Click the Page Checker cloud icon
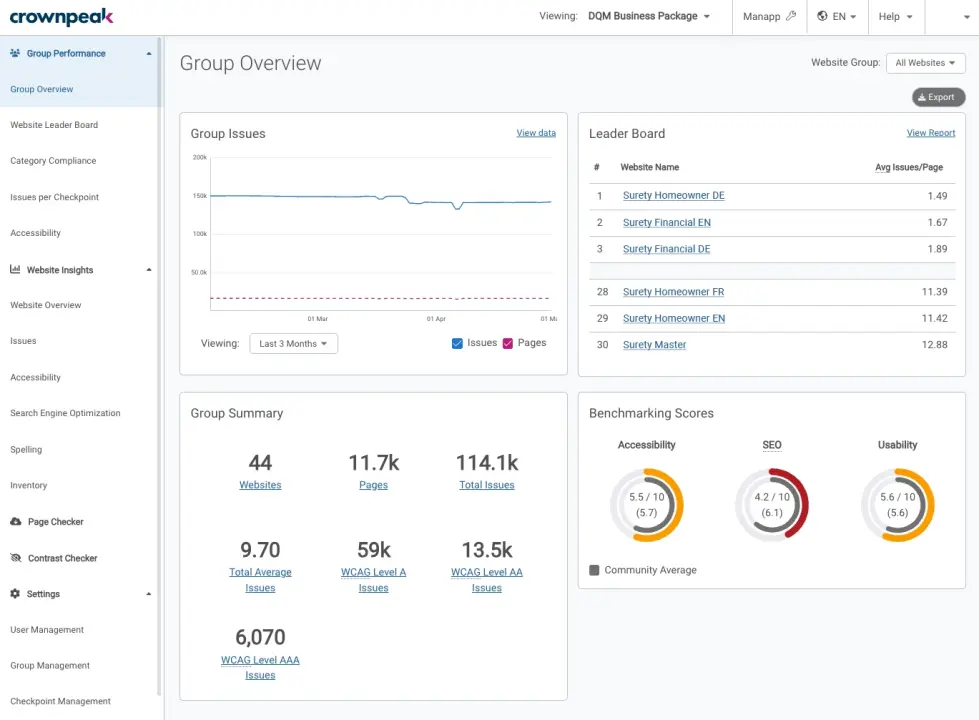The height and width of the screenshot is (720, 979). coord(16,521)
